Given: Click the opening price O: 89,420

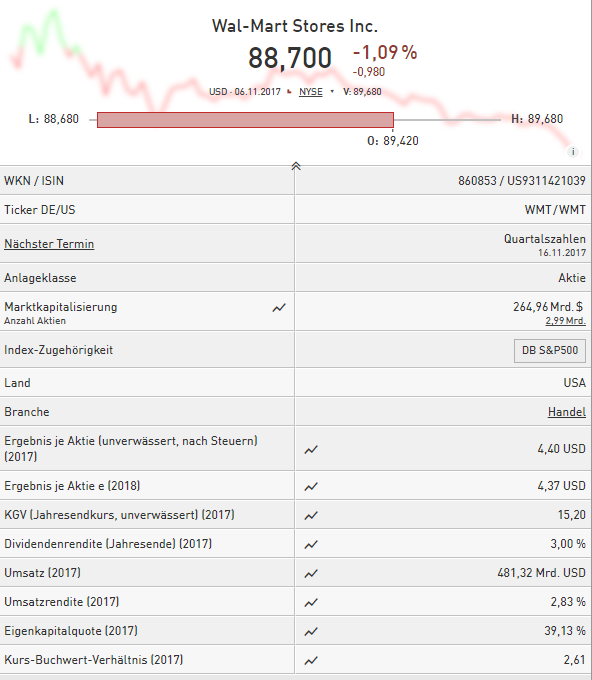Looking at the screenshot, I should [x=393, y=141].
